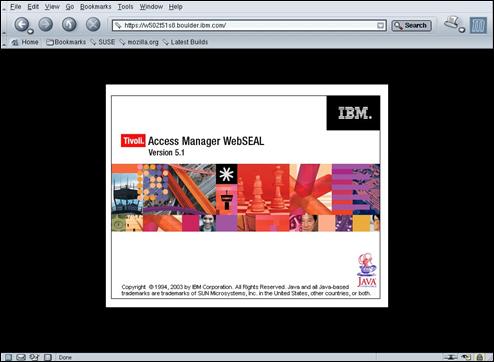Click the Java logo on WebSEAL page
The width and height of the screenshot is (494, 362).
coord(367,270)
